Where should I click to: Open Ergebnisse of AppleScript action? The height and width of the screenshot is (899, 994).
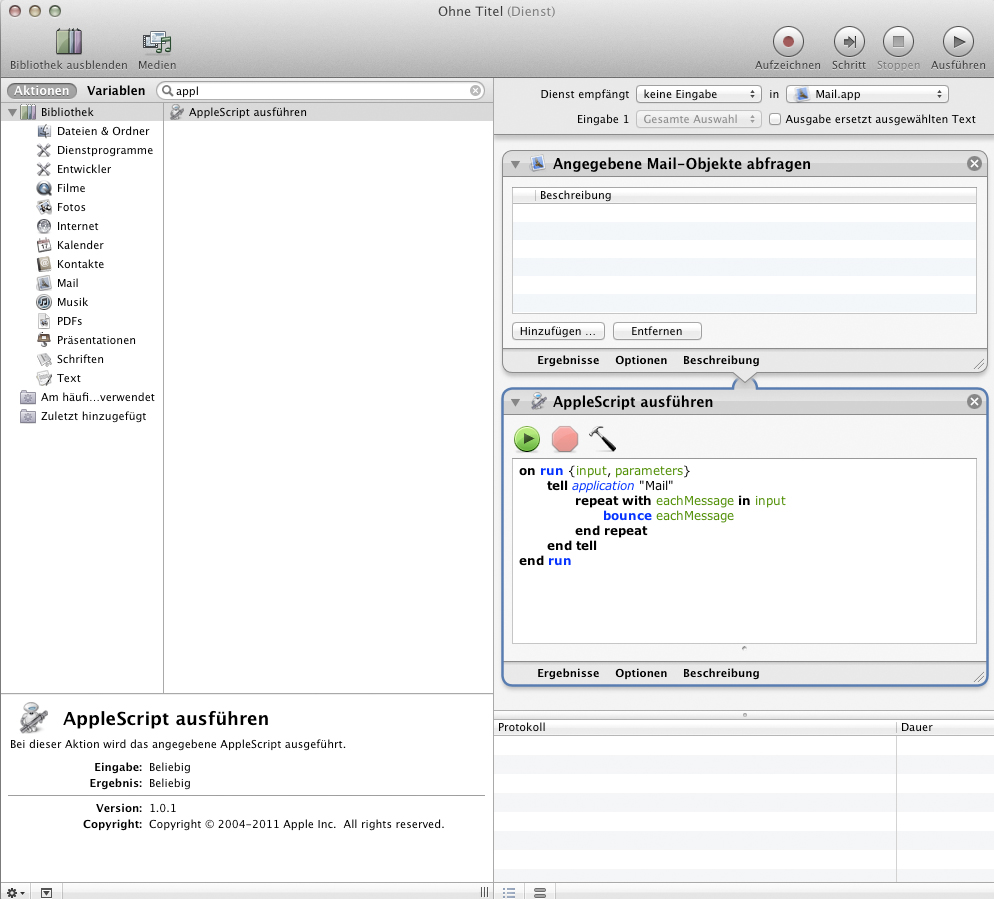pos(568,673)
